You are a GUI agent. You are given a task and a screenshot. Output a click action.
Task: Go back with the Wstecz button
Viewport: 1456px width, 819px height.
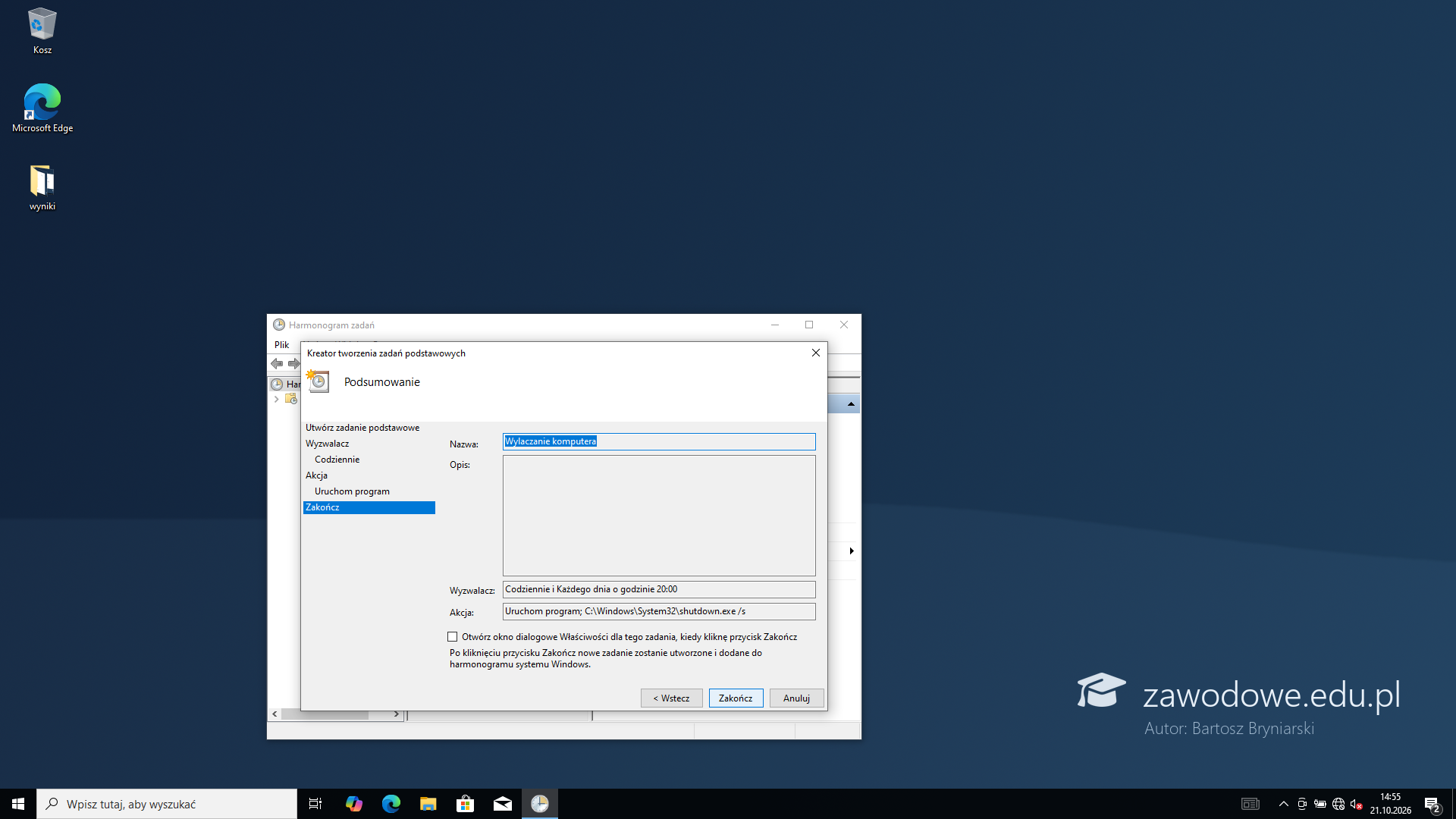pyautogui.click(x=671, y=698)
